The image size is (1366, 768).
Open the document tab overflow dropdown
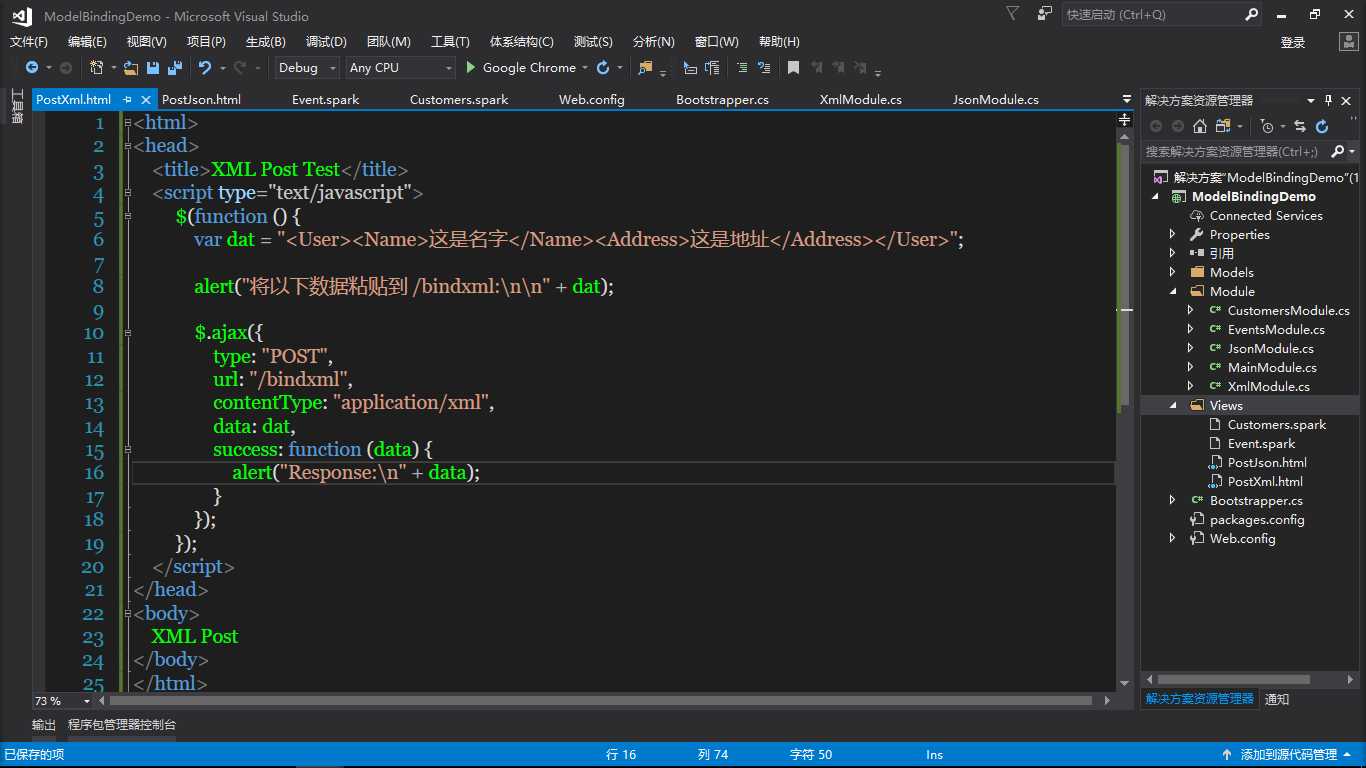1127,100
